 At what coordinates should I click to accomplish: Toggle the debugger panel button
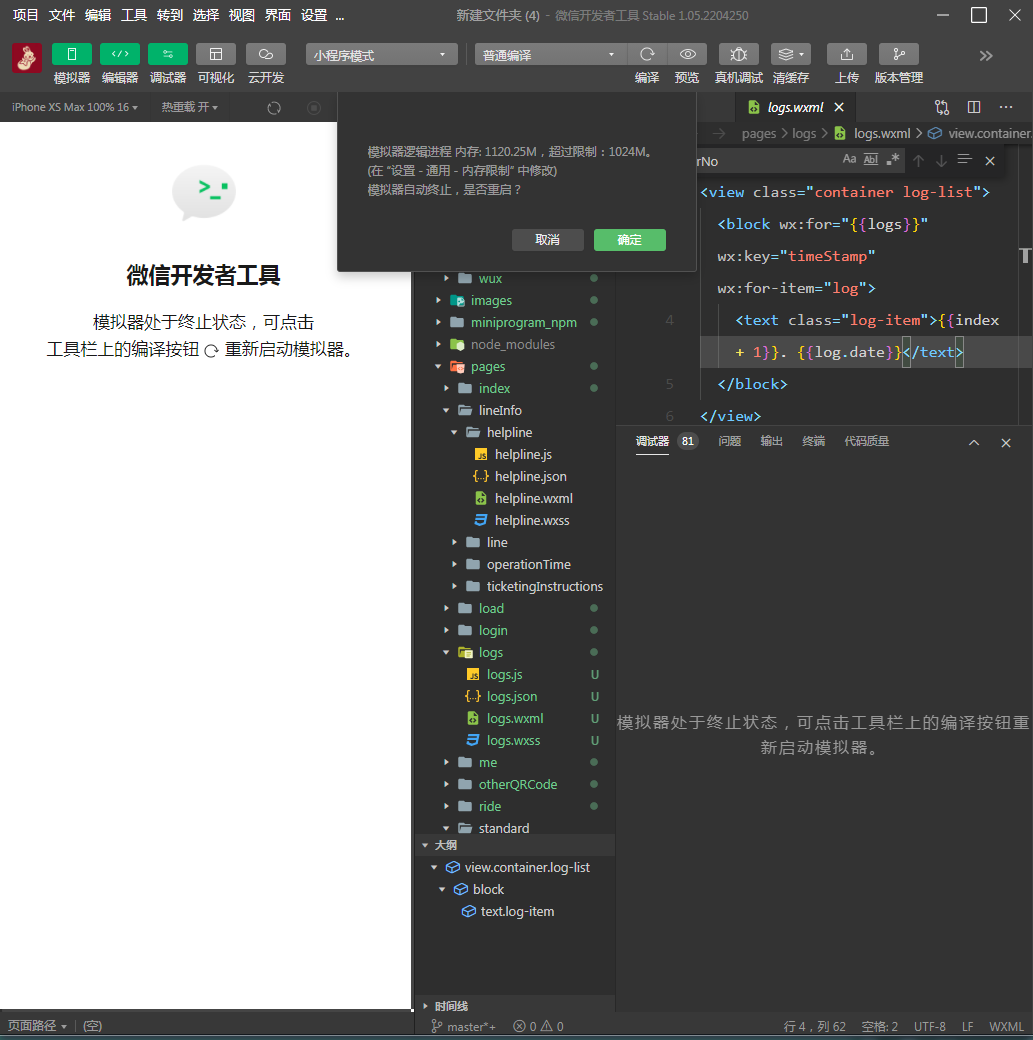[168, 54]
